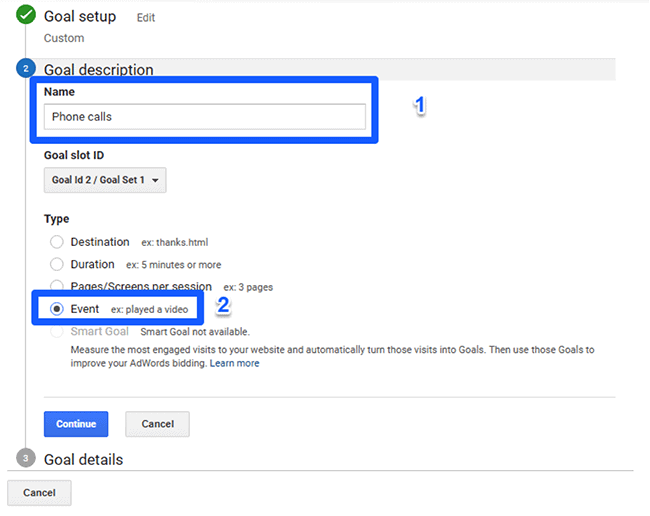Click the blue Continue button
650x516 pixels.
coord(76,424)
